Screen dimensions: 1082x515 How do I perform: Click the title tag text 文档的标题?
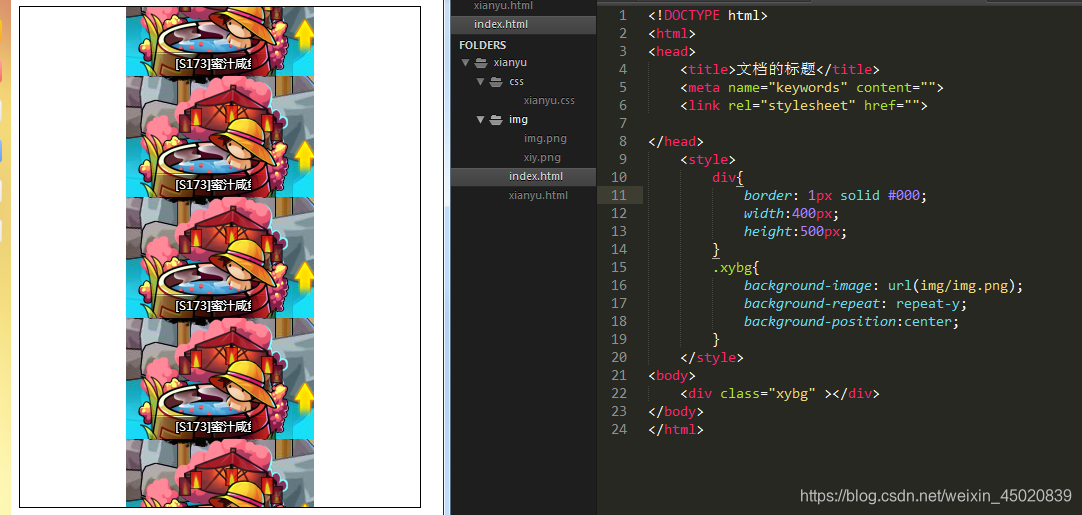coord(776,69)
